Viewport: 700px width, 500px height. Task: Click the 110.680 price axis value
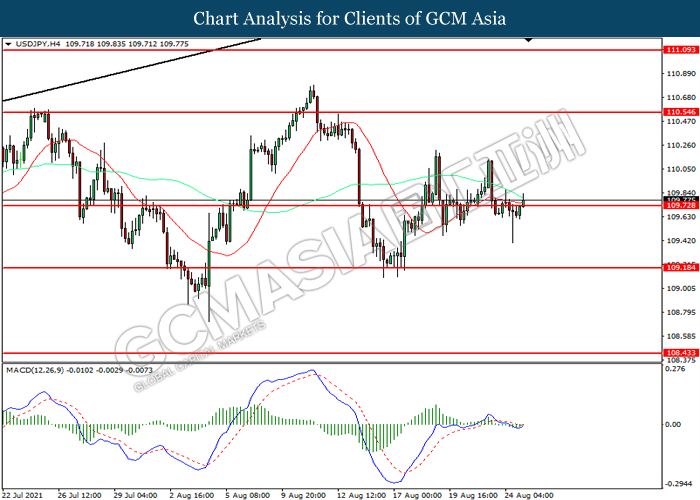tap(681, 97)
